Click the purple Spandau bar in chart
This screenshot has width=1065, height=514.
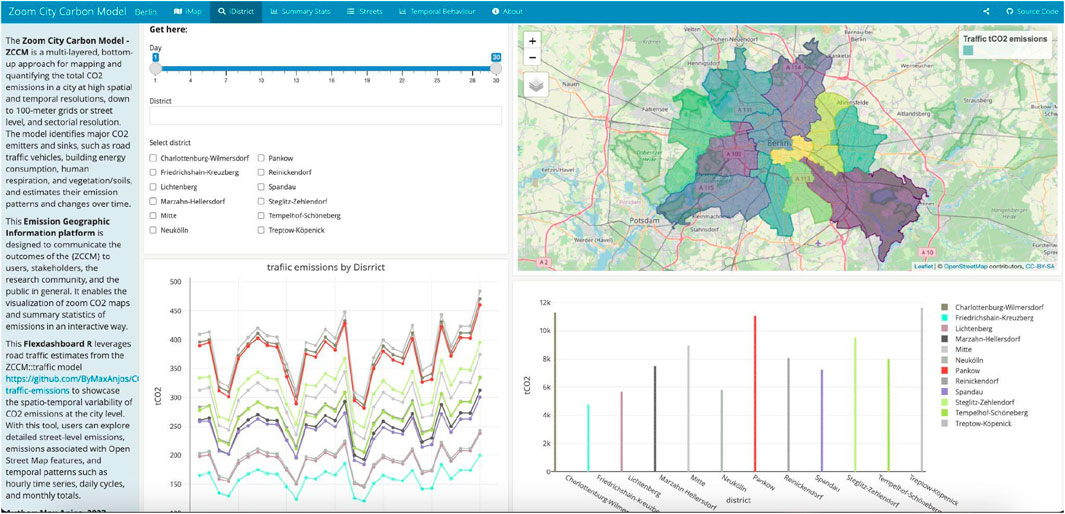[821, 420]
